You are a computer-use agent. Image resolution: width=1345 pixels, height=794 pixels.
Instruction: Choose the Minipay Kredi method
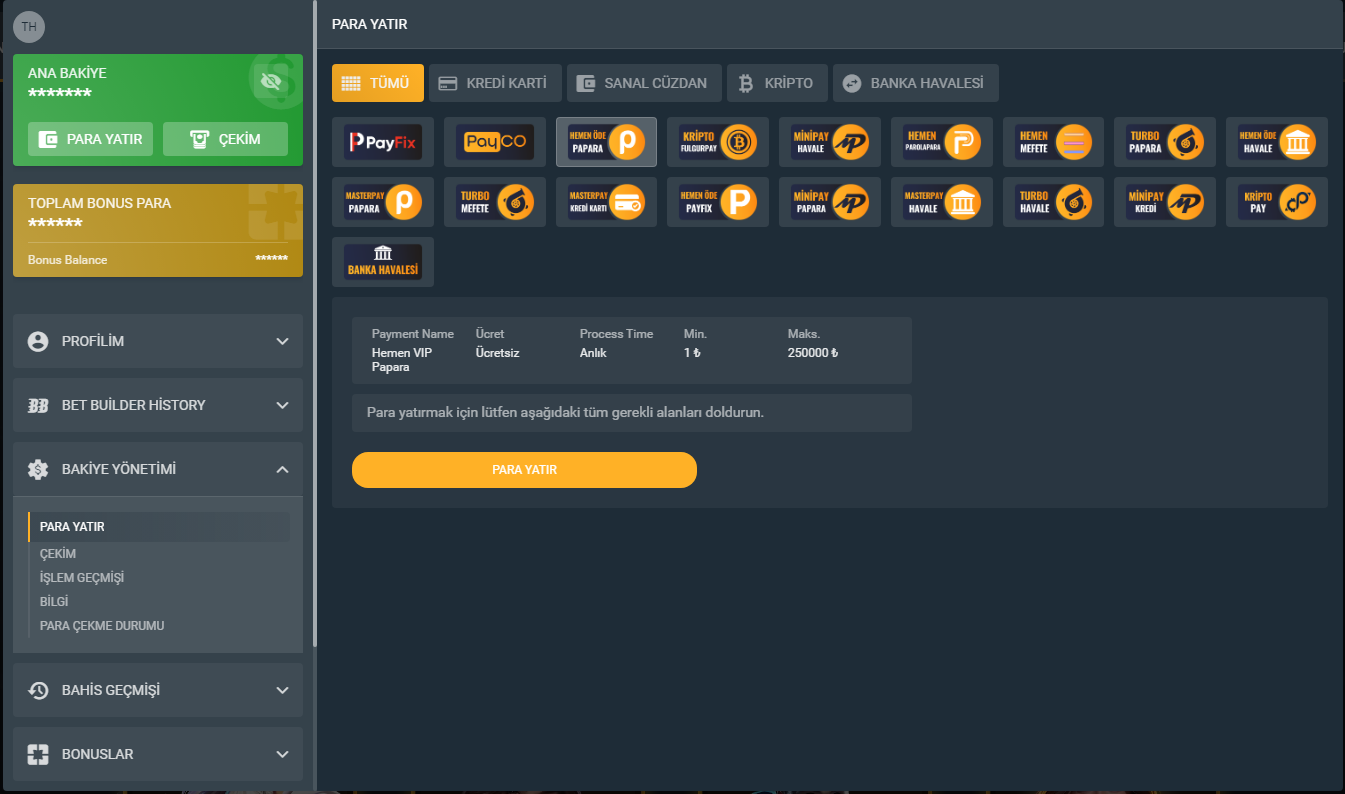pos(1165,202)
